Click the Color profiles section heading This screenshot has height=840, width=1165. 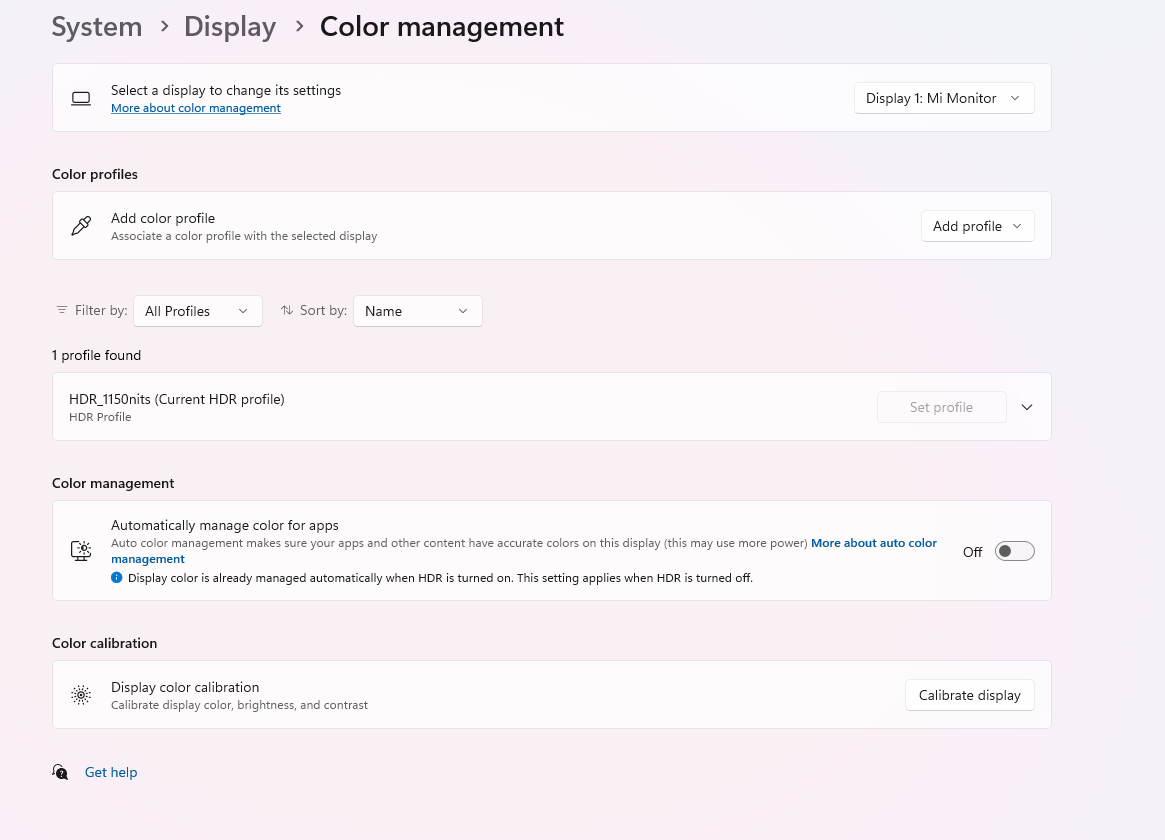pos(94,174)
